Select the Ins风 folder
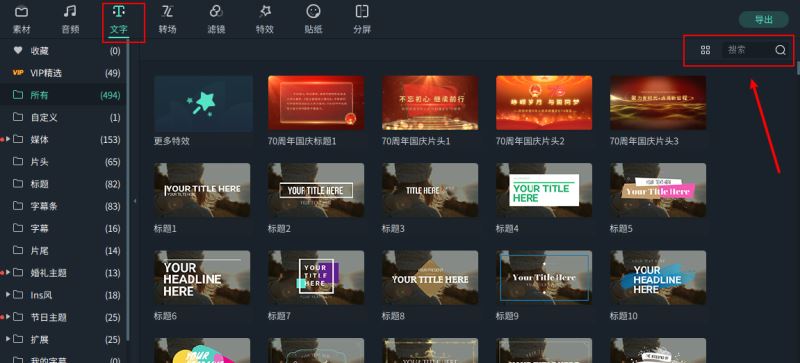Screen dimensions: 800x363 [63, 295]
